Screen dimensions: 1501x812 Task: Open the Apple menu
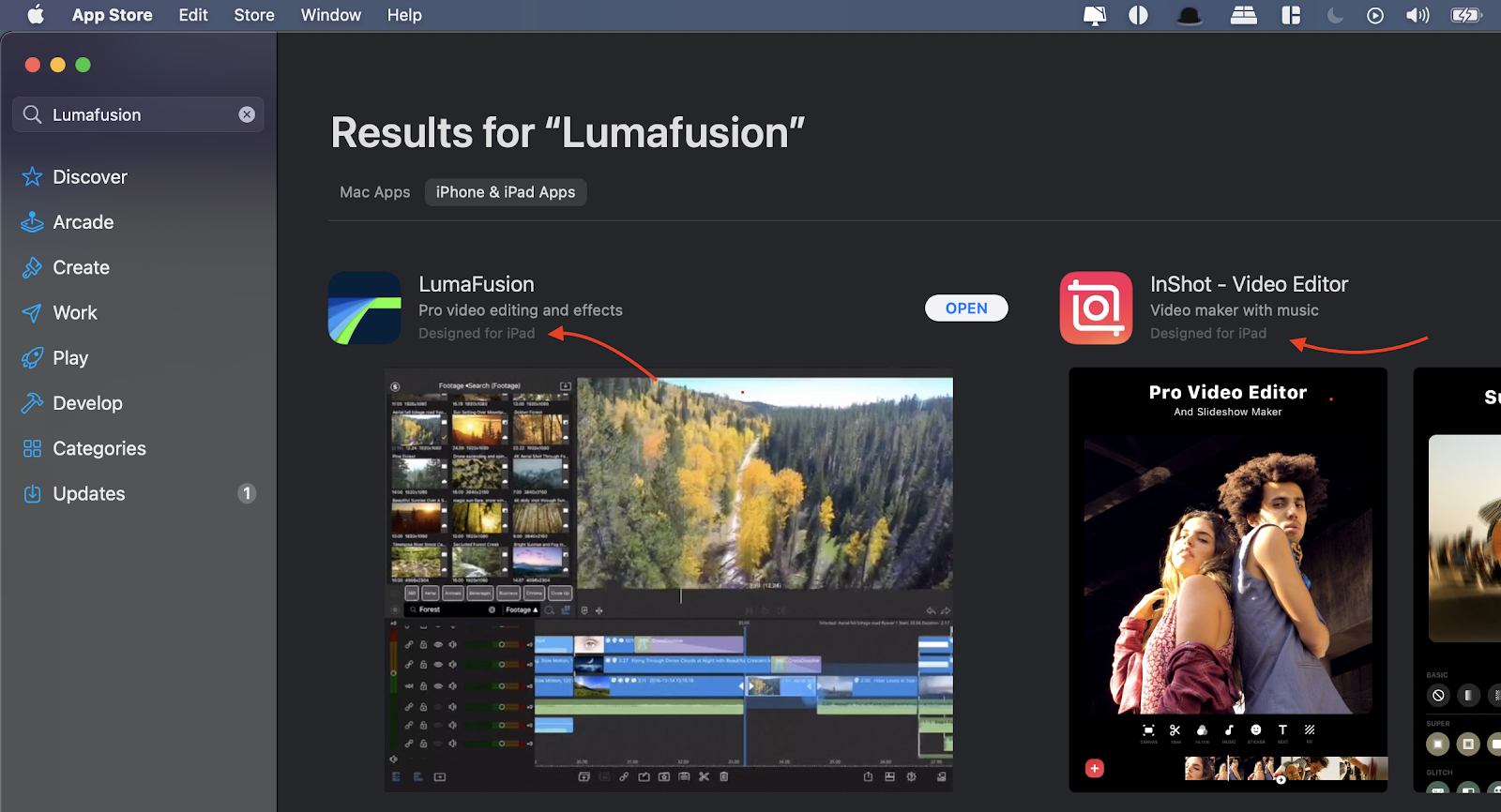36,15
